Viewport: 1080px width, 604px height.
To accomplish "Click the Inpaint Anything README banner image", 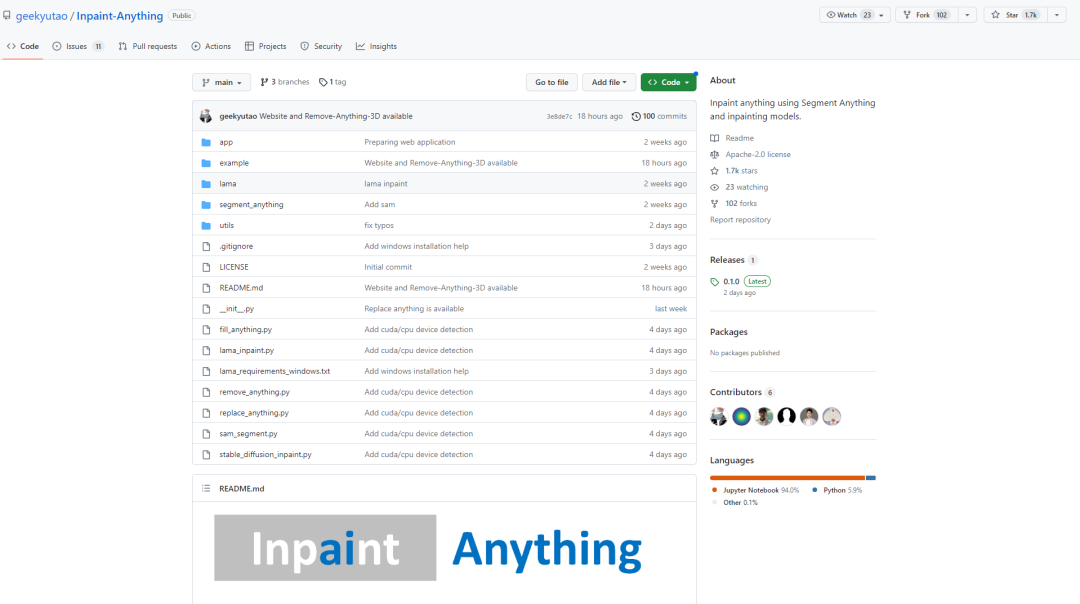I will [428, 548].
